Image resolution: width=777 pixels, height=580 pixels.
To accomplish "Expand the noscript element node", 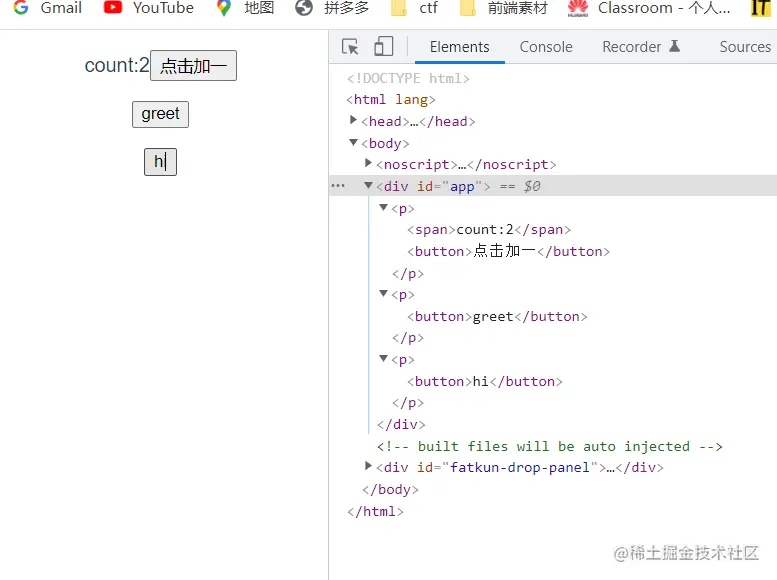I will [x=368, y=163].
